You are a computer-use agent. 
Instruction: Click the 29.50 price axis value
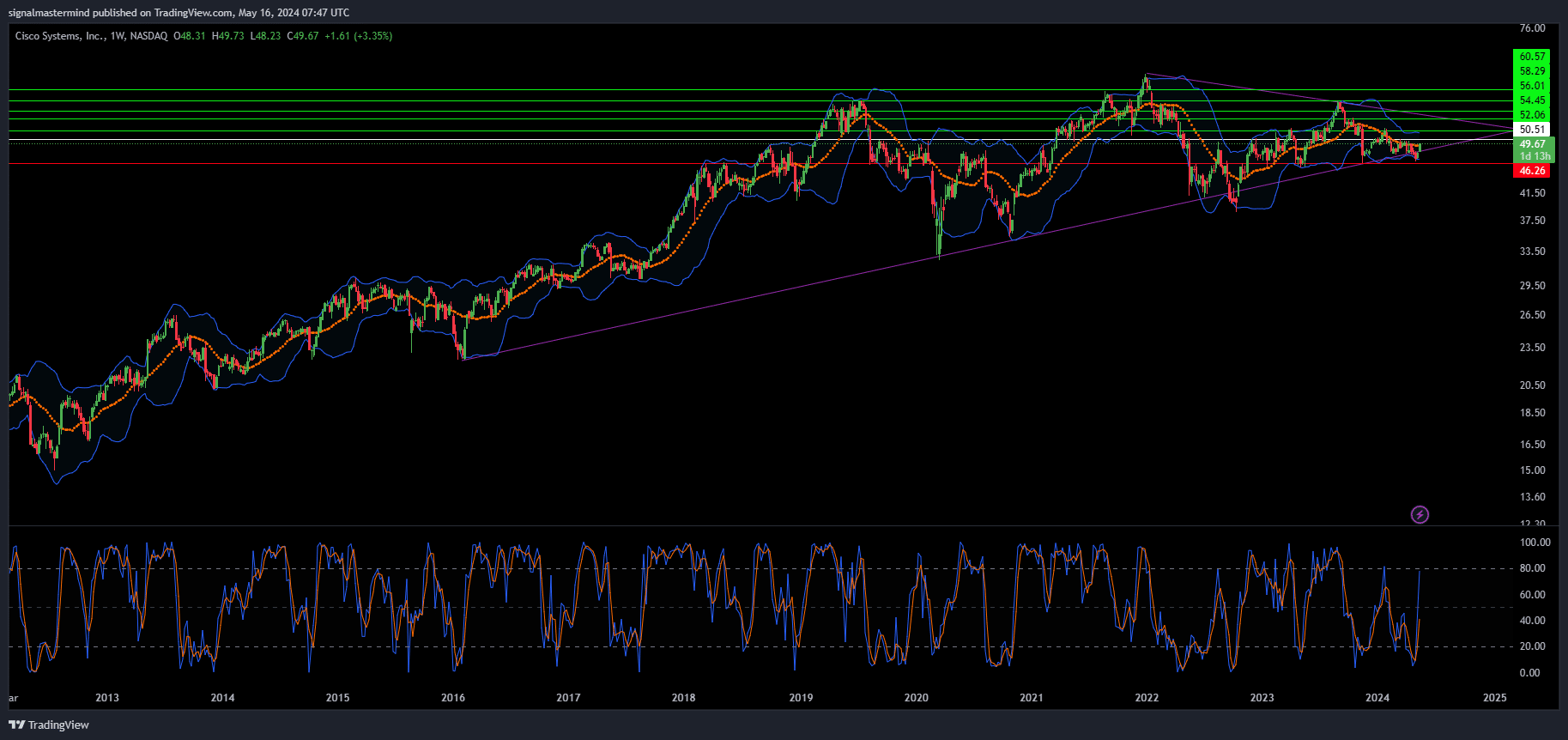(1532, 286)
